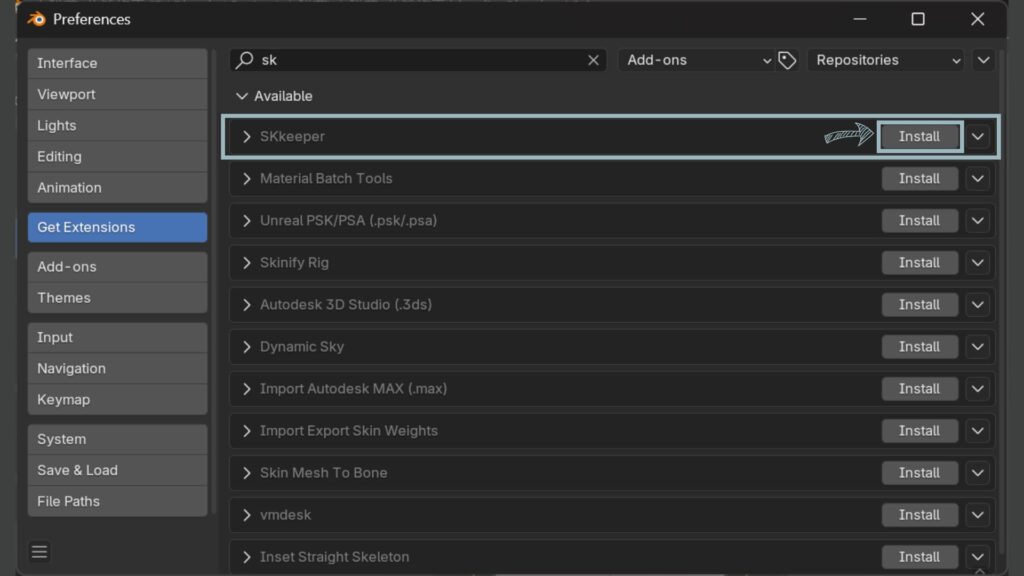The width and height of the screenshot is (1024, 576).
Task: Expand Inset Straight Skeleton entry
Action: pyautogui.click(x=246, y=557)
